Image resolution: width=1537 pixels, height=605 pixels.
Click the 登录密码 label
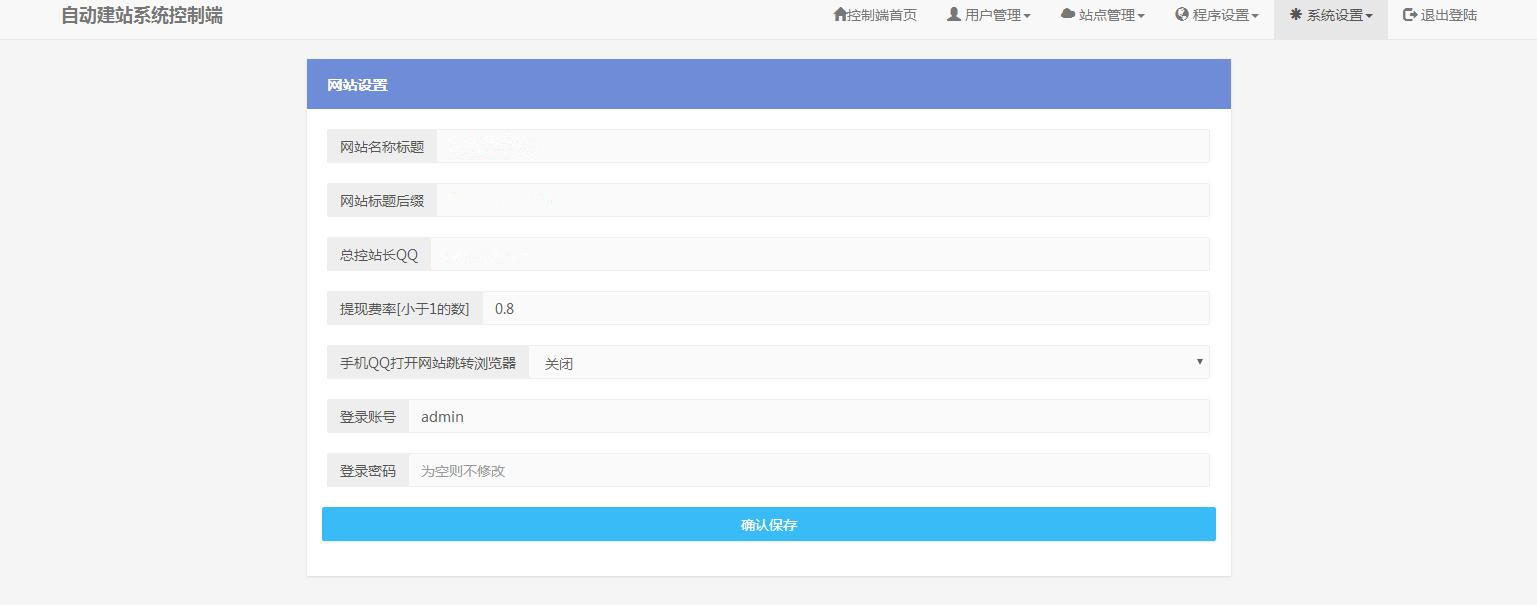pyautogui.click(x=368, y=470)
